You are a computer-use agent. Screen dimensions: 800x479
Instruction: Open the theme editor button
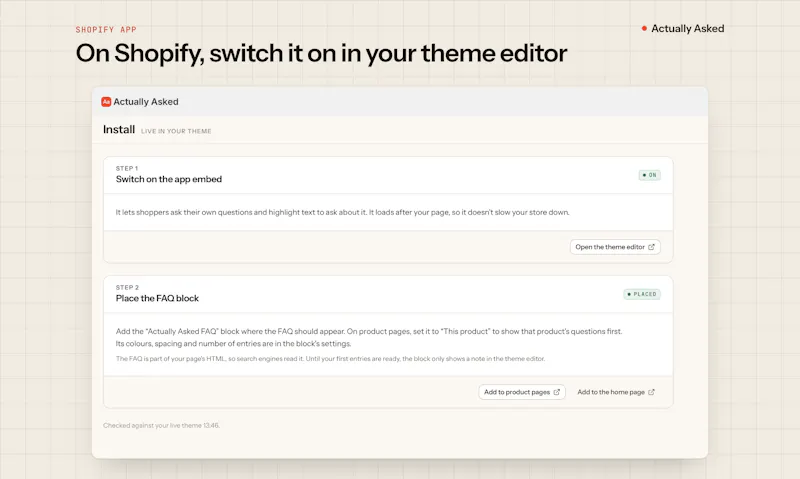click(x=615, y=247)
